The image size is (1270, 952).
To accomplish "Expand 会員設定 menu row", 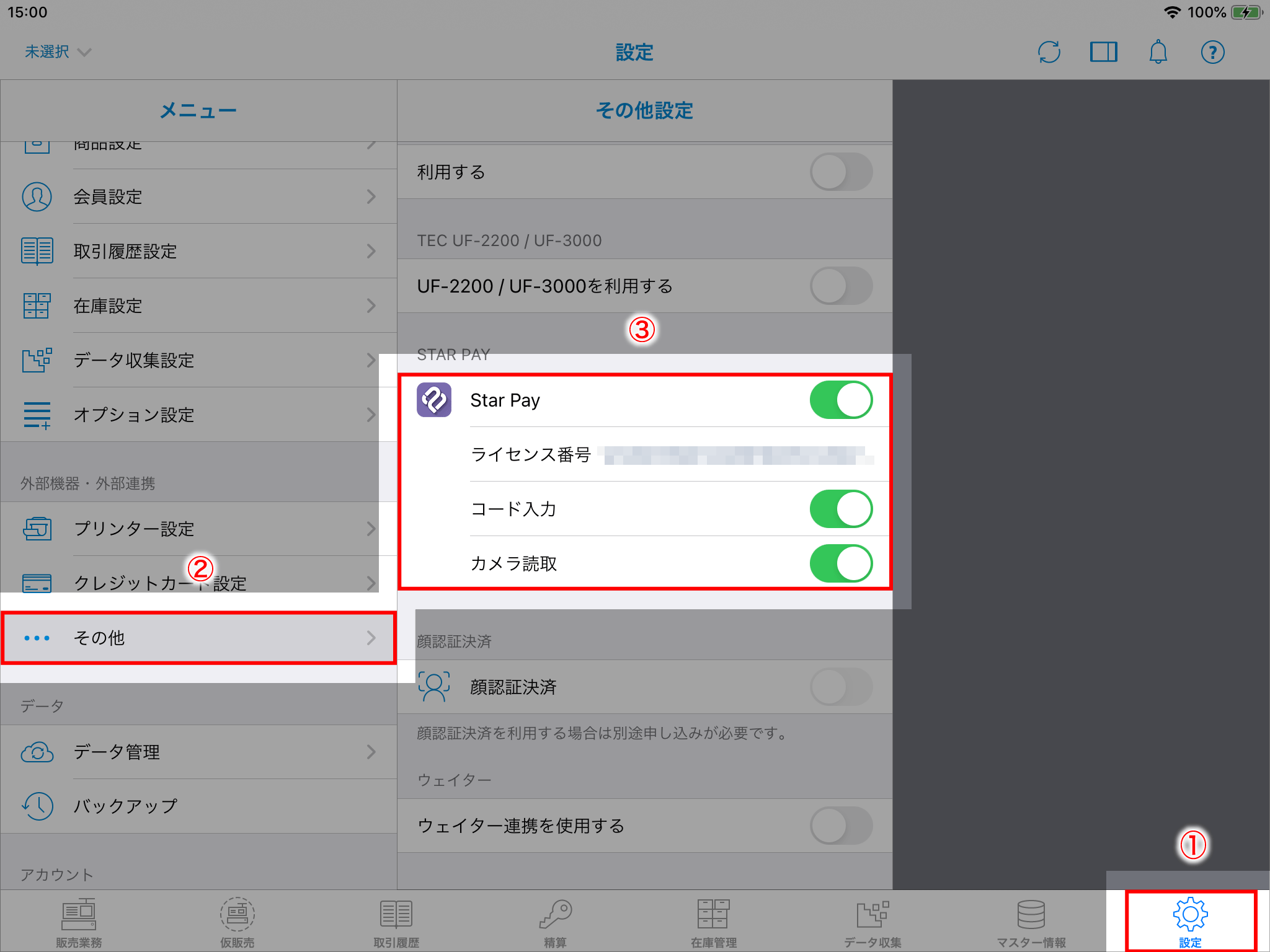I will pos(198,197).
